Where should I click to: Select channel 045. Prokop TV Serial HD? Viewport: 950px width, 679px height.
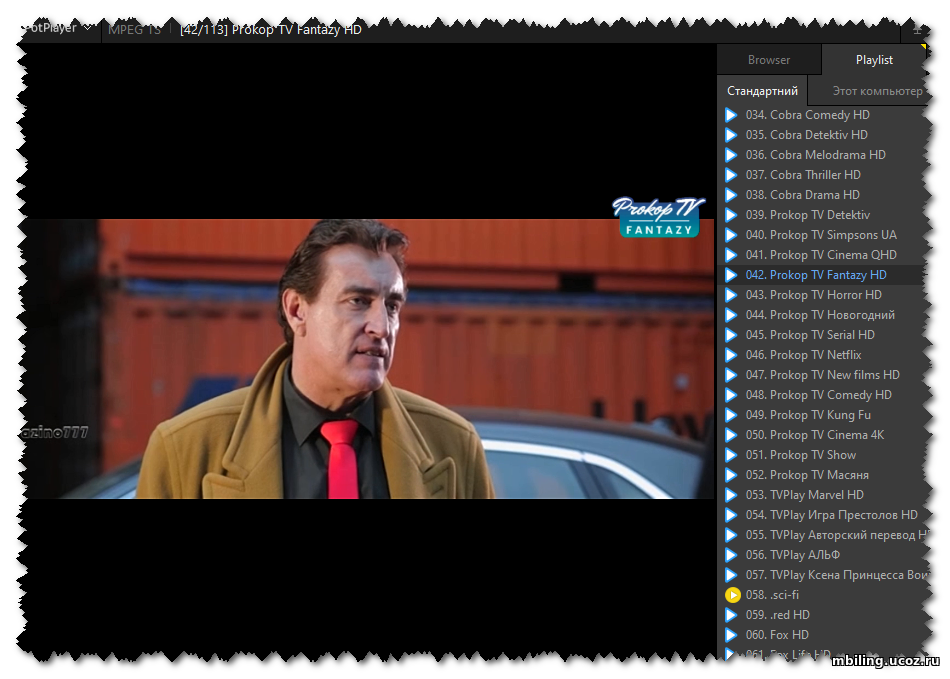pyautogui.click(x=810, y=335)
